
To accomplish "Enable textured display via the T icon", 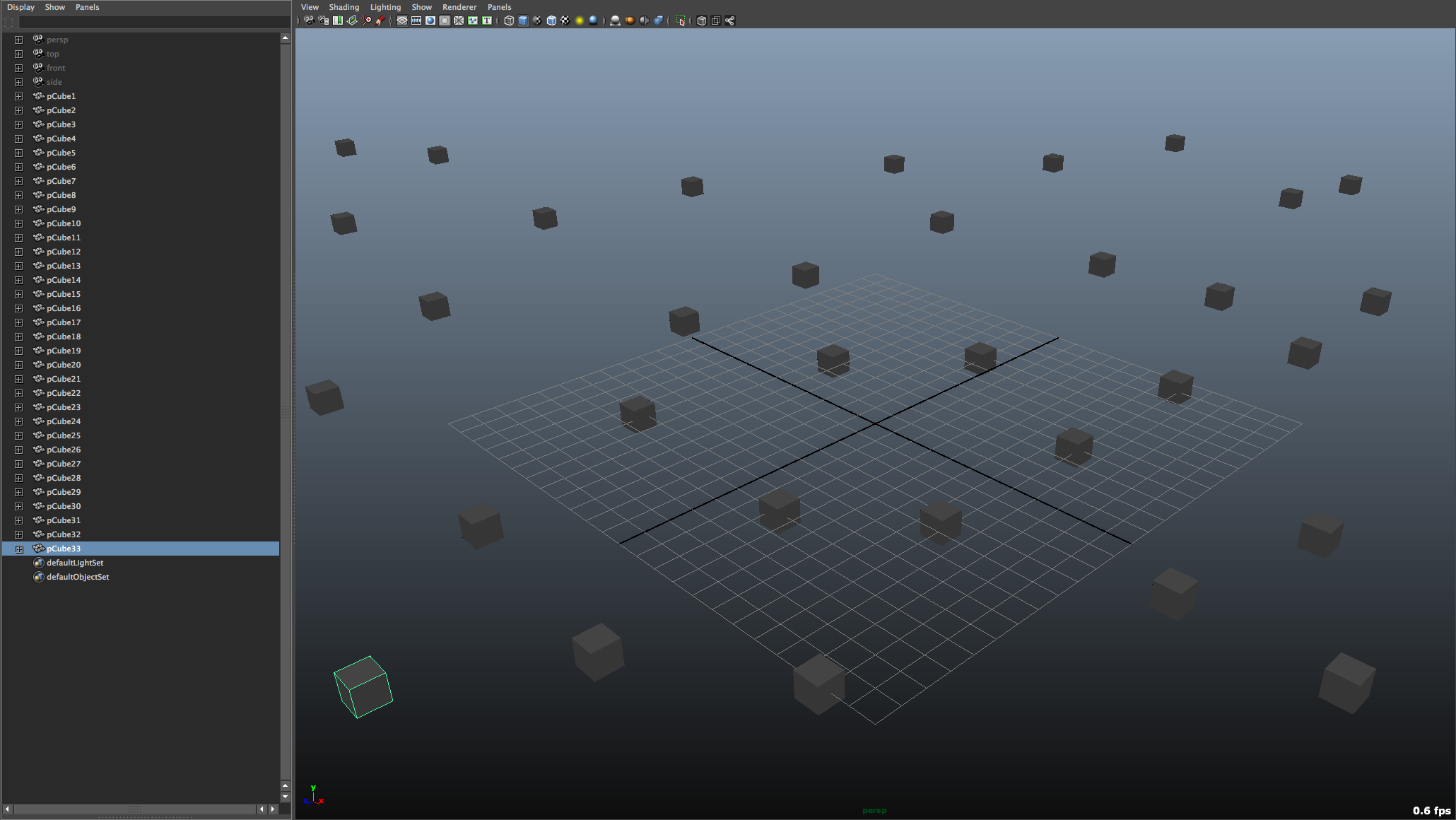I will [486, 20].
